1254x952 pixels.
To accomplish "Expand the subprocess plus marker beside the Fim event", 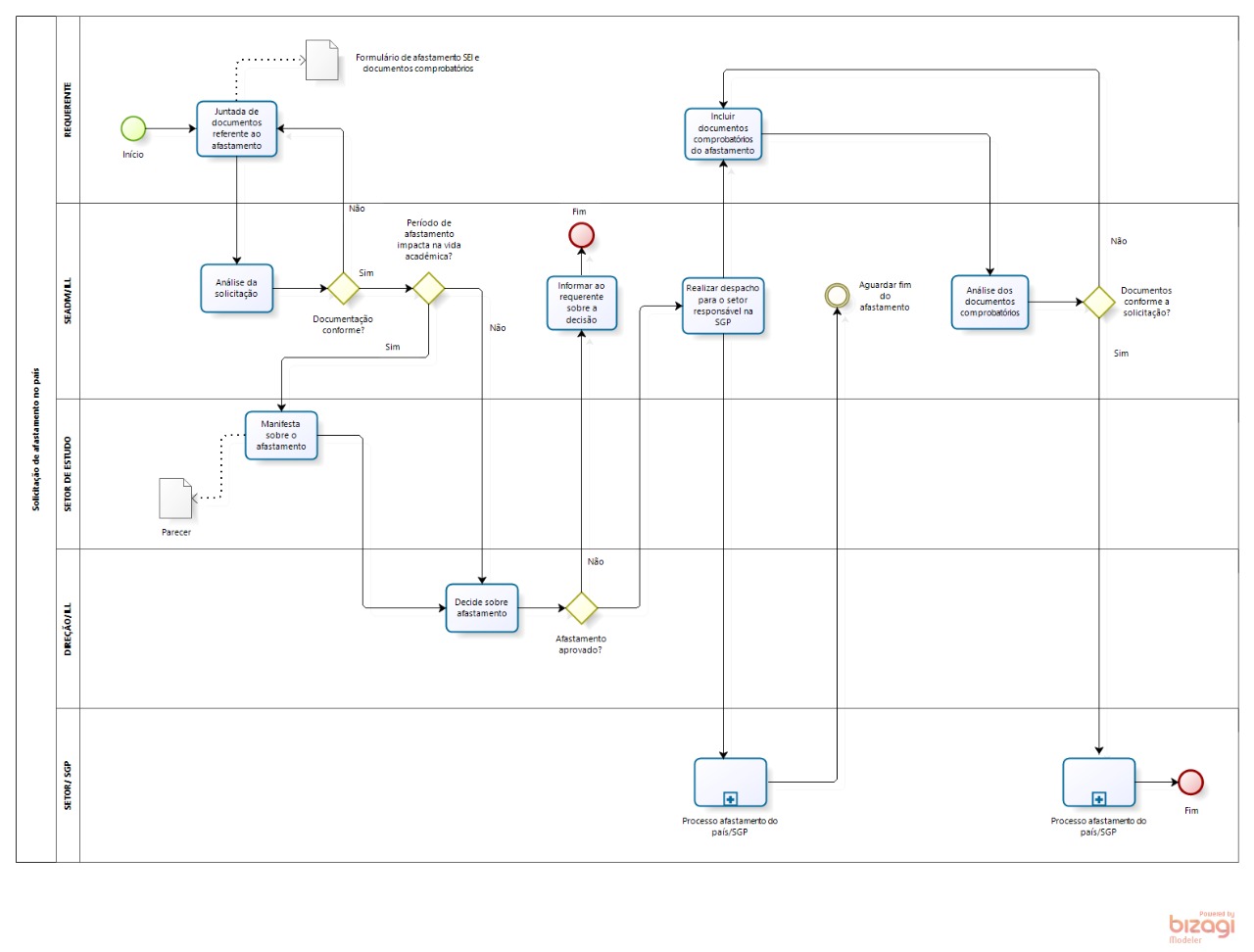I will click(x=1098, y=799).
